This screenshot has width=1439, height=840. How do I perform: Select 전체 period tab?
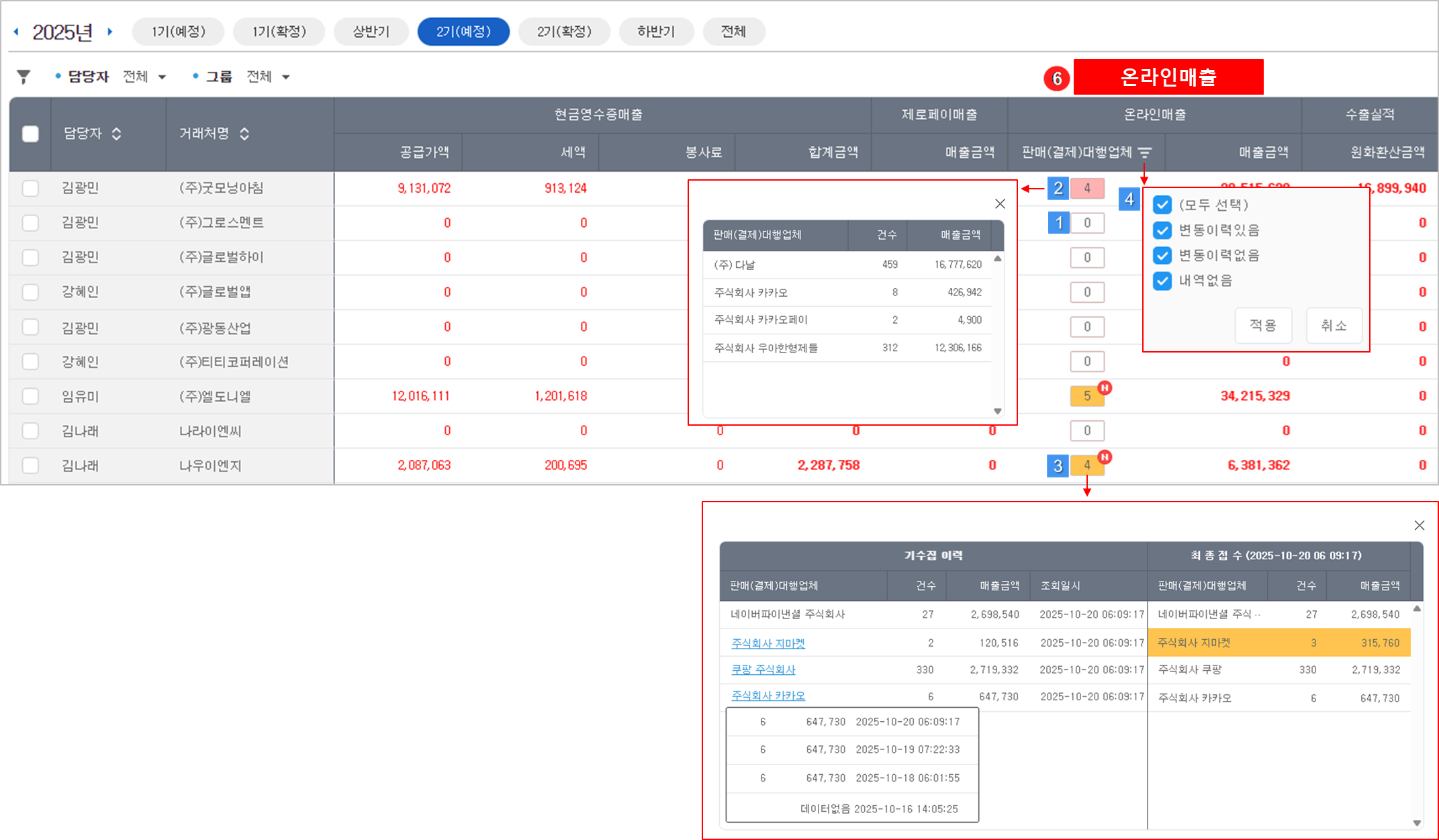pyautogui.click(x=733, y=32)
